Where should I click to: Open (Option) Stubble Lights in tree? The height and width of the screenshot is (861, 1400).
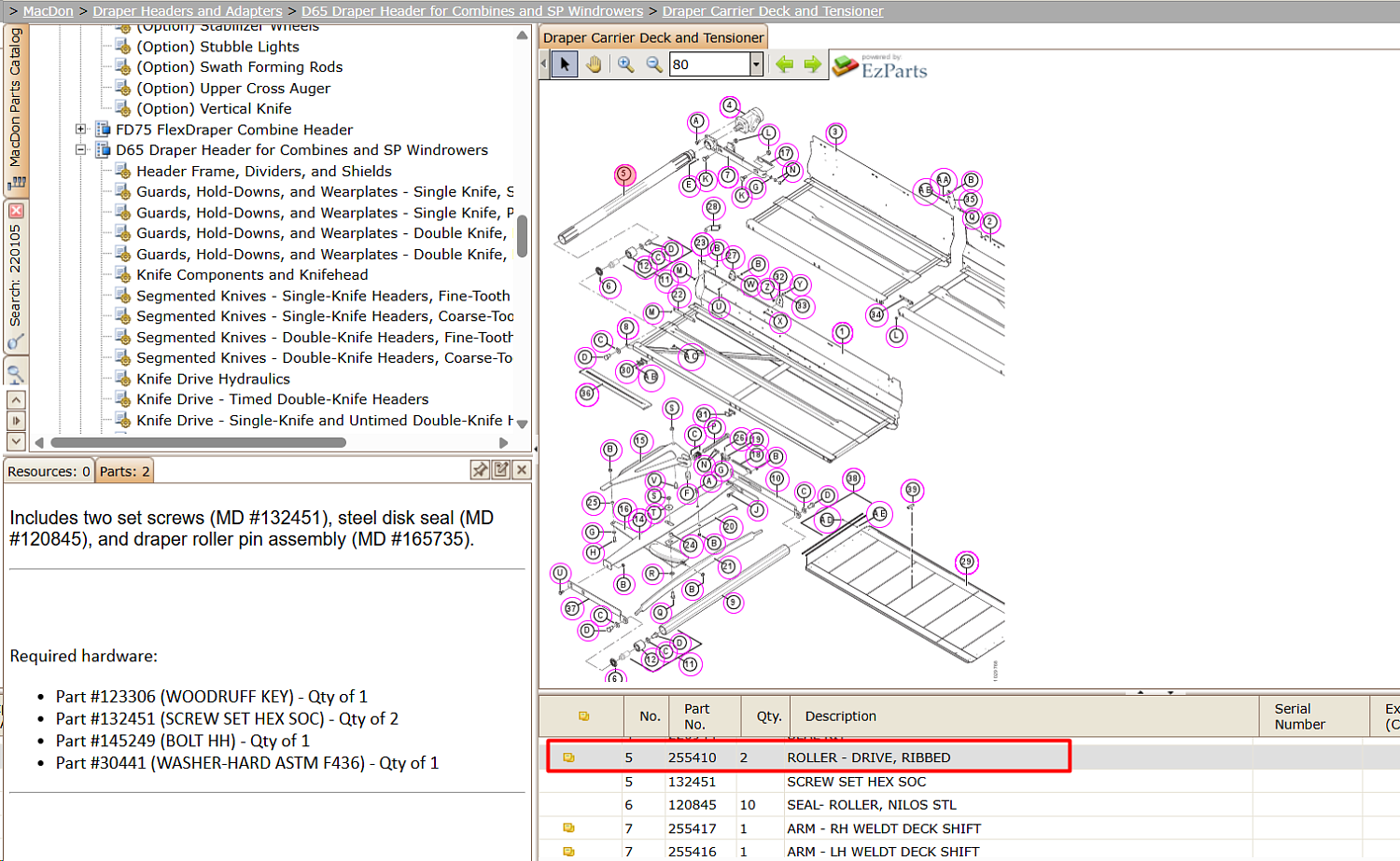point(217,47)
